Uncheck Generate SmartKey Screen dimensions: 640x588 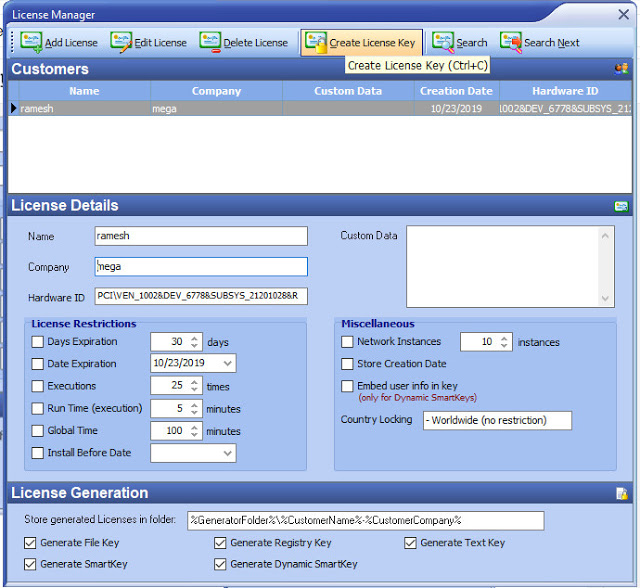pos(30,564)
